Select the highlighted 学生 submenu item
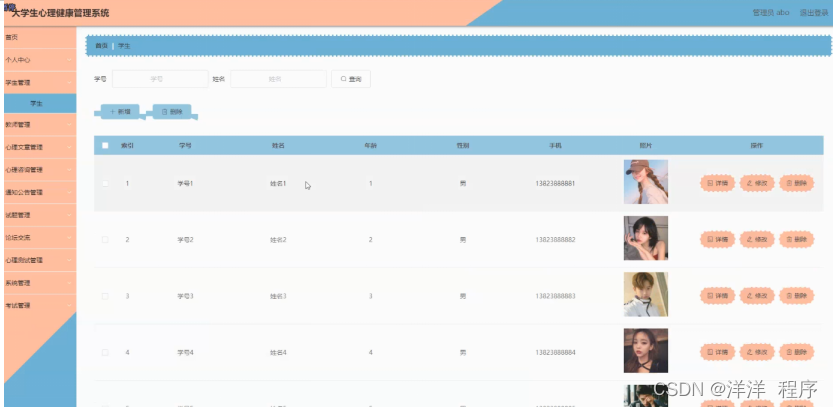This screenshot has width=833, height=408. [x=40, y=104]
